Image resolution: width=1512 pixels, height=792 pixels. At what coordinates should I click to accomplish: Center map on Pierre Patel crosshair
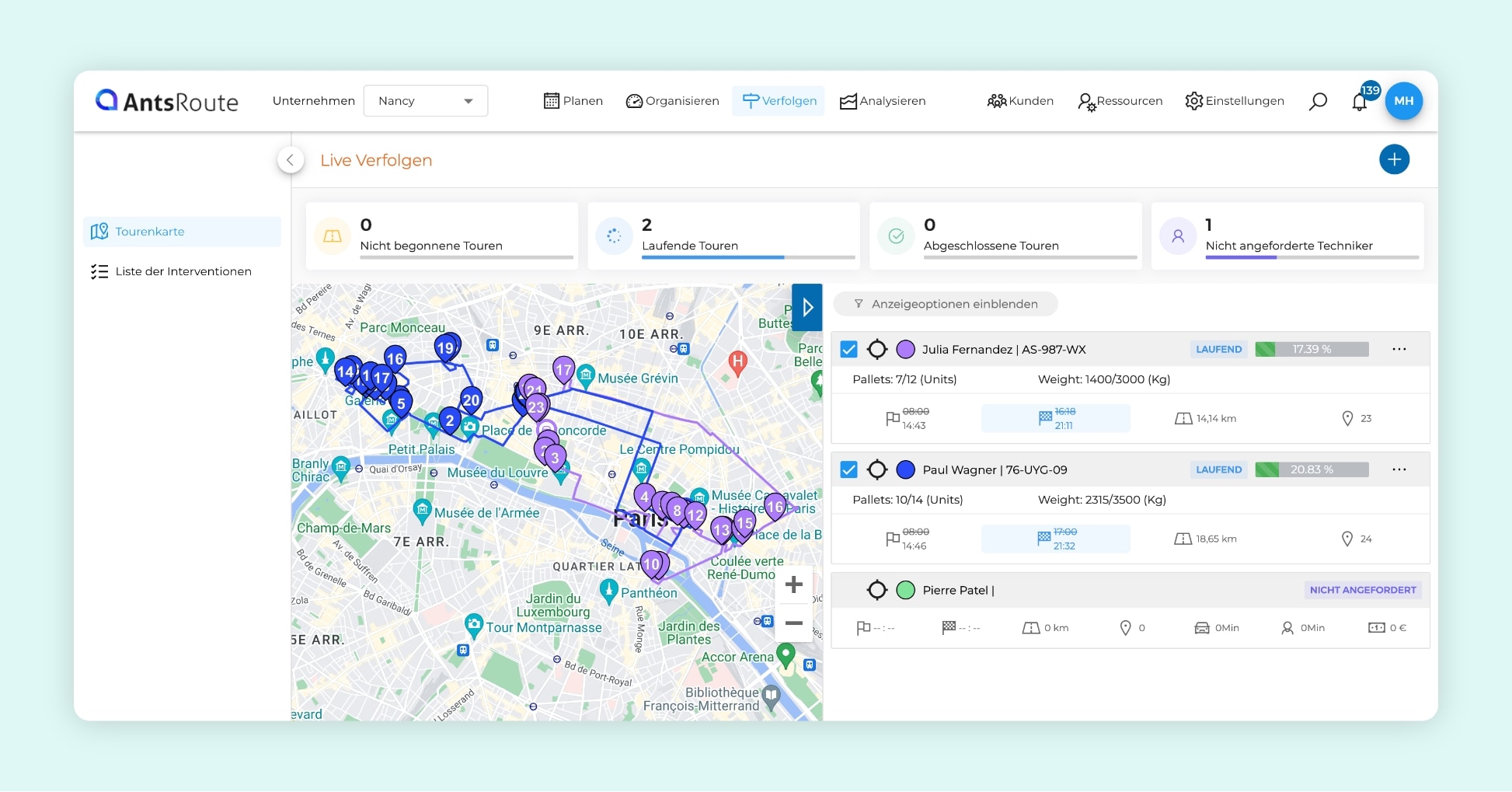coord(877,591)
